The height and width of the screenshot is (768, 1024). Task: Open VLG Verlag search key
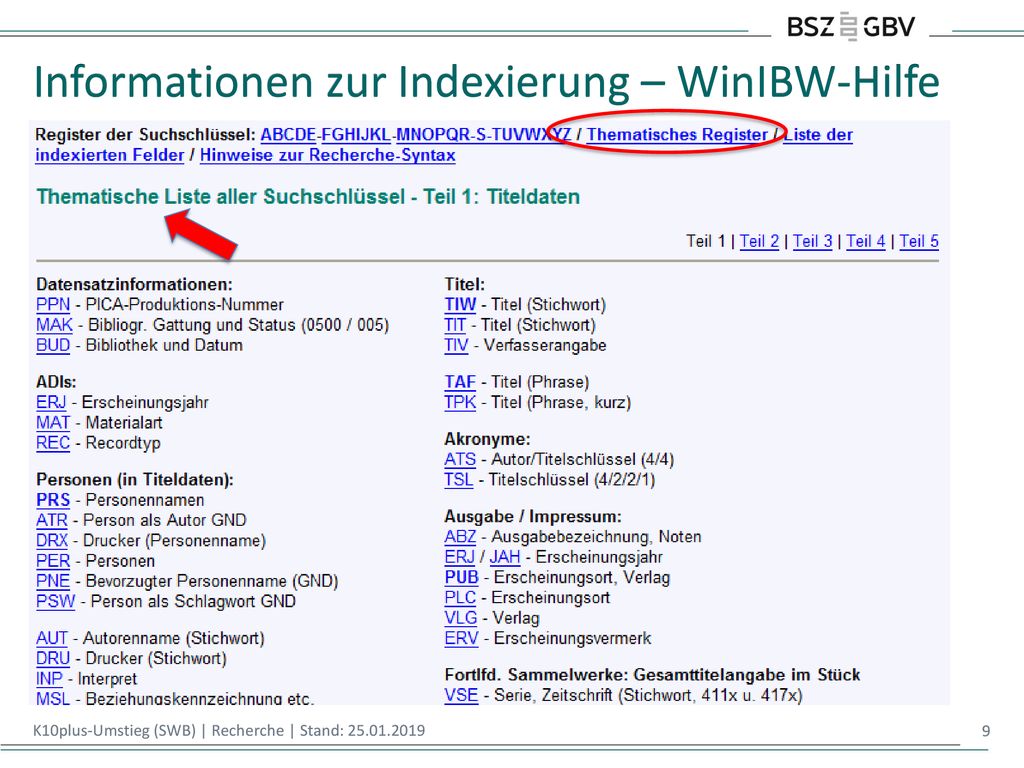pyautogui.click(x=461, y=618)
